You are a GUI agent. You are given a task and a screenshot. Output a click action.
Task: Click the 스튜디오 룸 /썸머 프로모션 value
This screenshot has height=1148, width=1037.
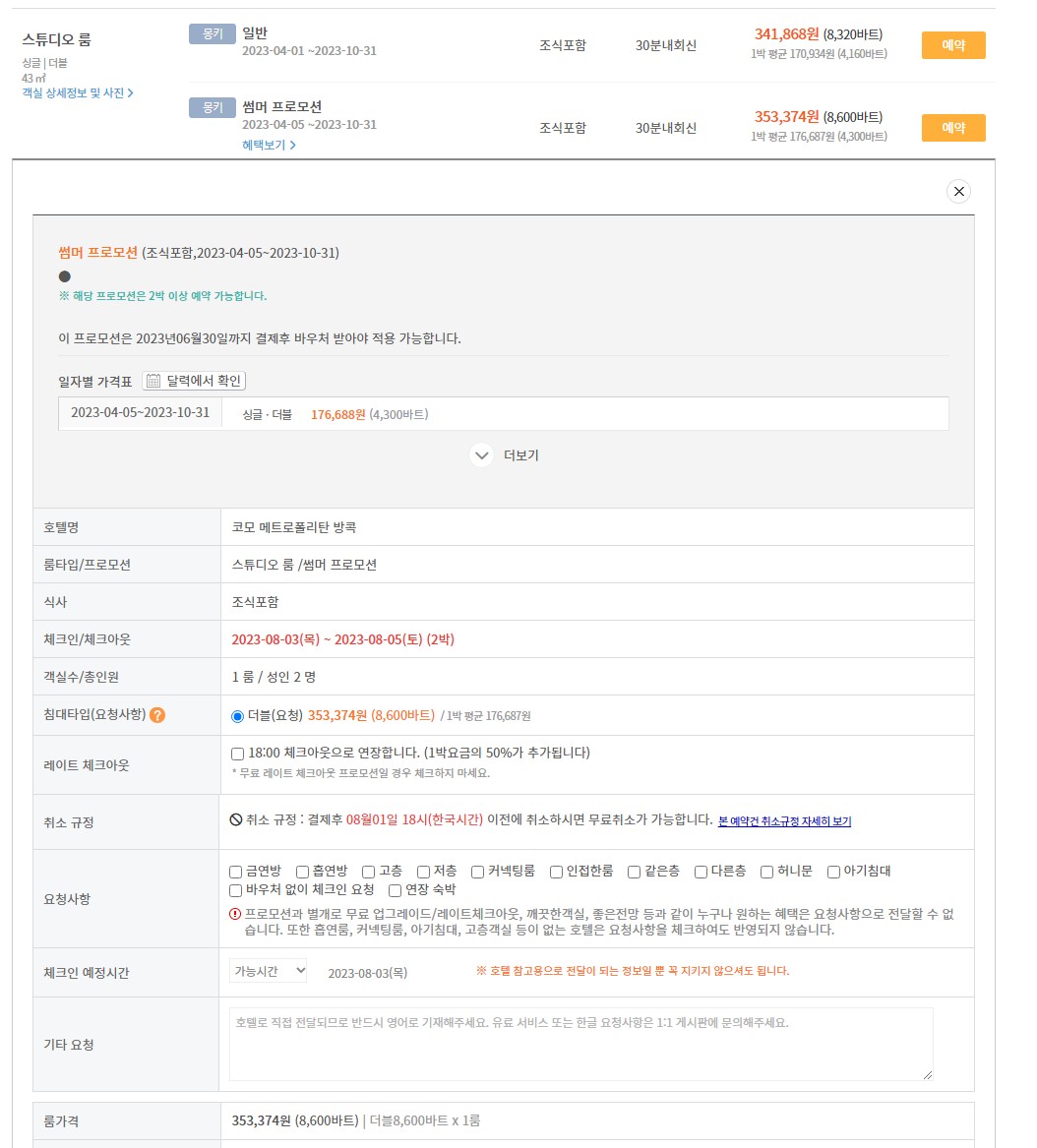tap(304, 565)
